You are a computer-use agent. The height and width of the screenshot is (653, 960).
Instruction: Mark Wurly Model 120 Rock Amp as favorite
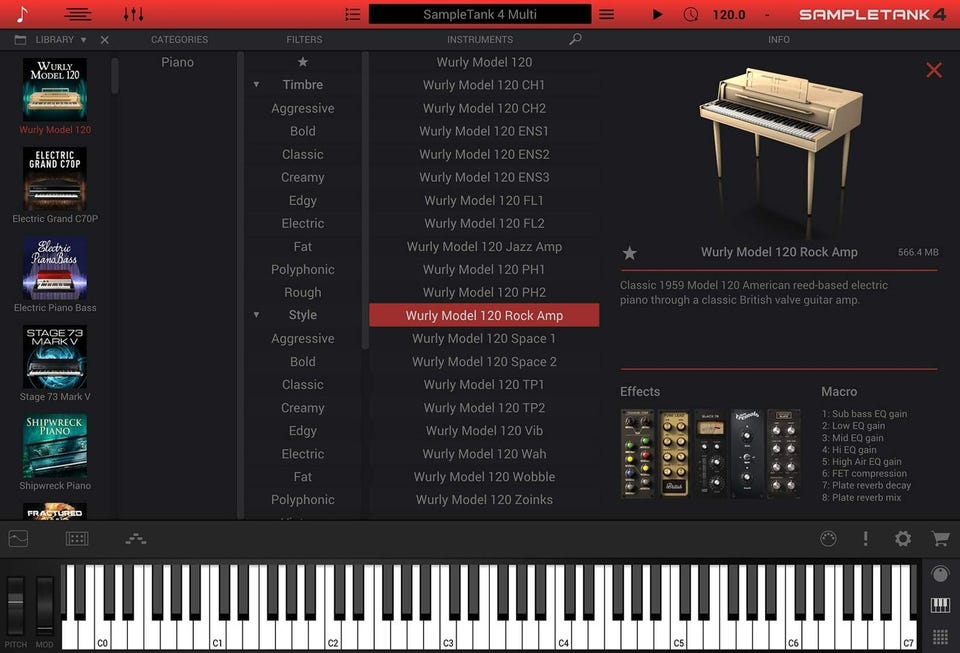pyautogui.click(x=629, y=253)
